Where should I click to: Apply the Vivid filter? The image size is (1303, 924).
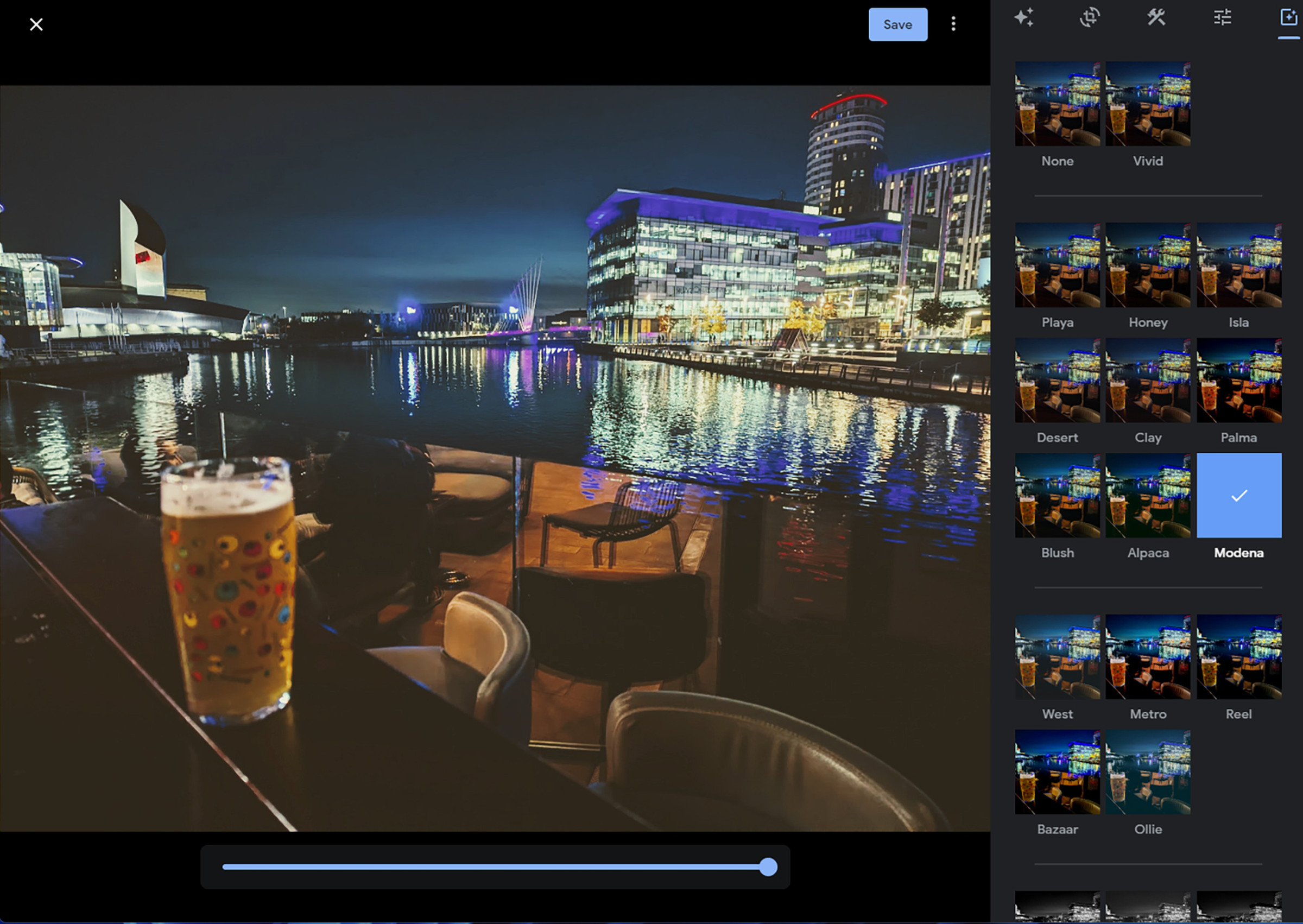tap(1148, 104)
